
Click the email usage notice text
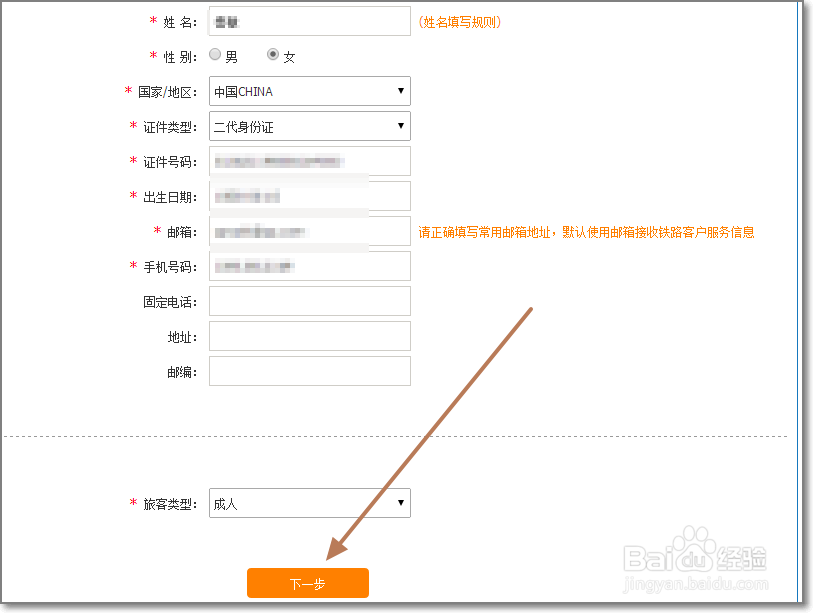point(585,231)
